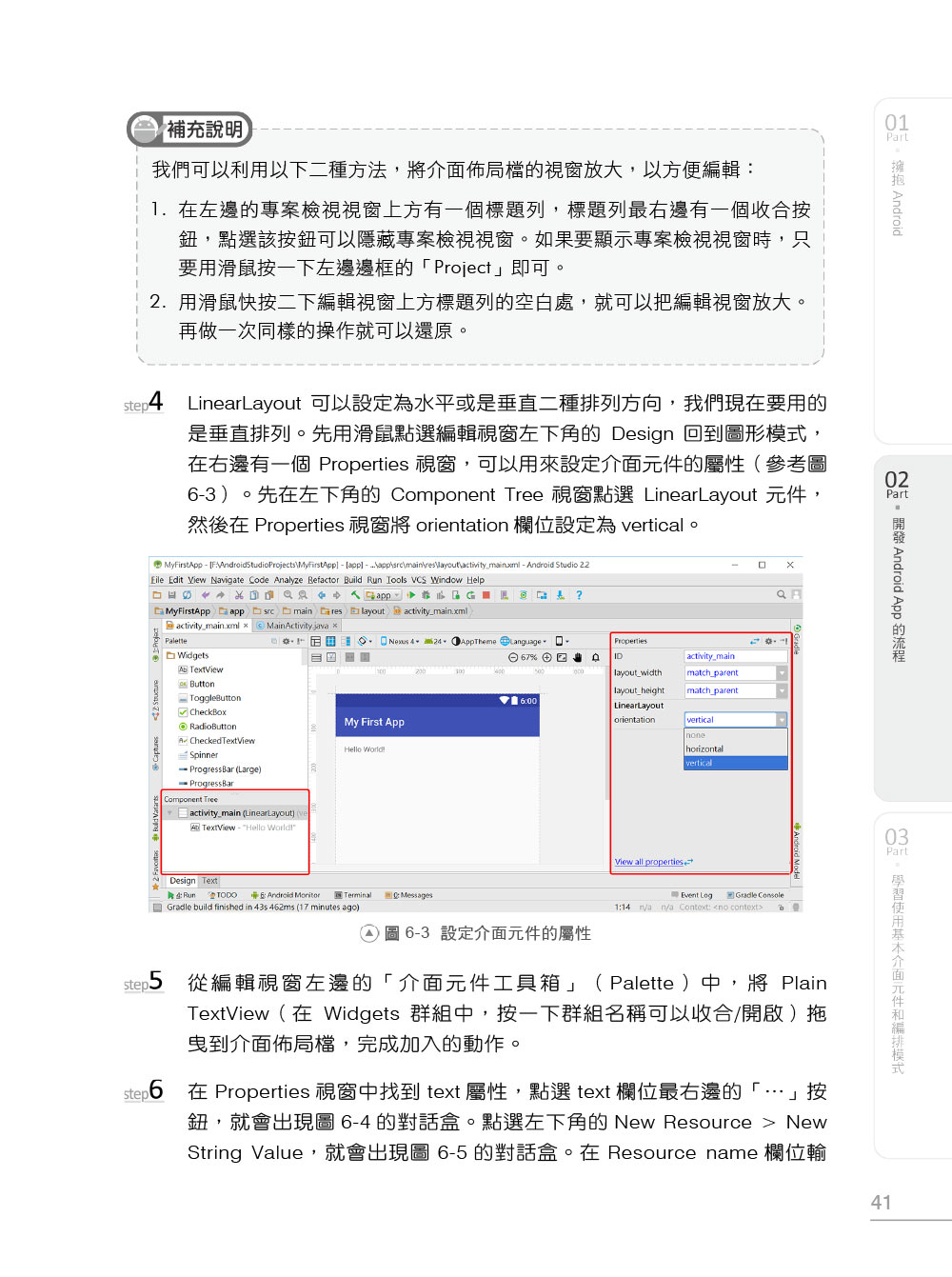Click the layout breadcrumb folder
This screenshot has height=1277, width=952.
point(367,611)
